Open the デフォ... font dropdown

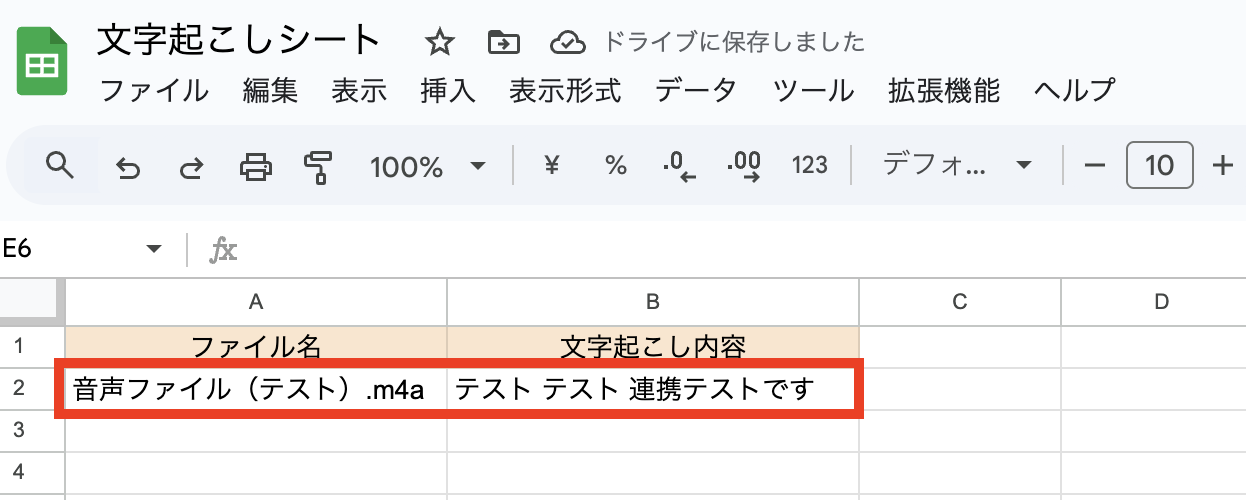[x=955, y=166]
